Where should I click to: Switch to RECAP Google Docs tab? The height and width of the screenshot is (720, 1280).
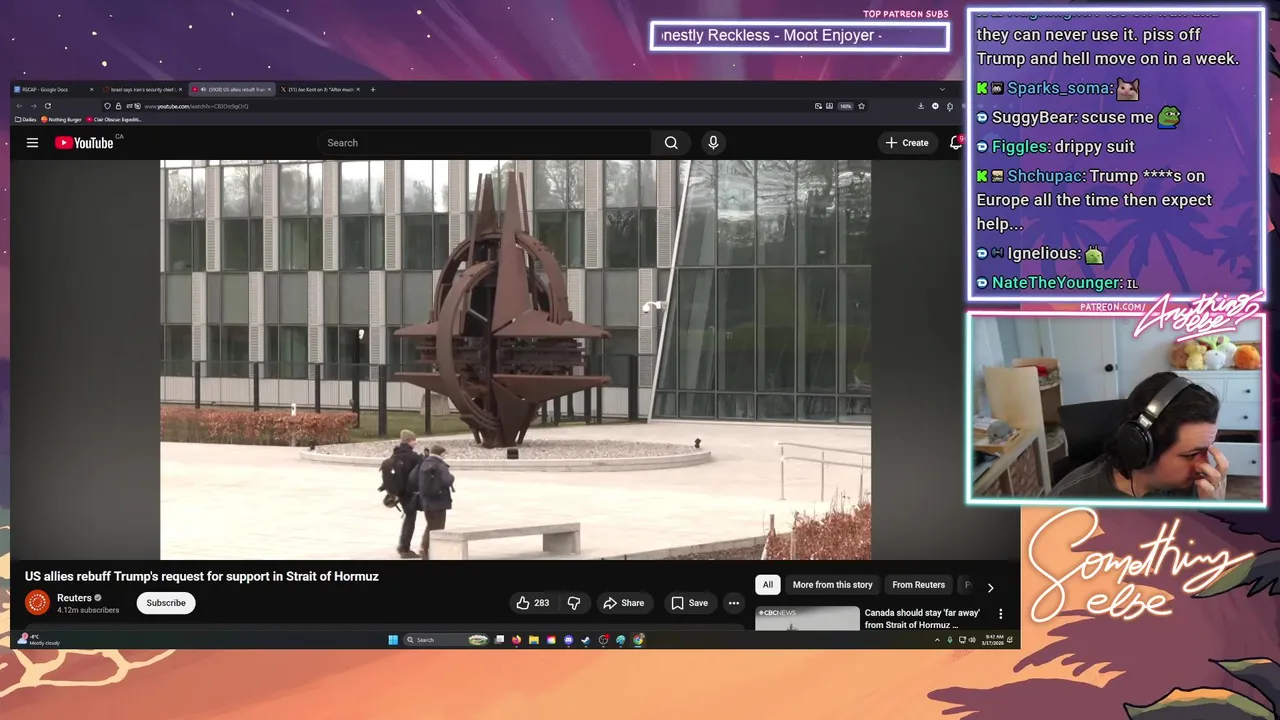pyautogui.click(x=50, y=89)
